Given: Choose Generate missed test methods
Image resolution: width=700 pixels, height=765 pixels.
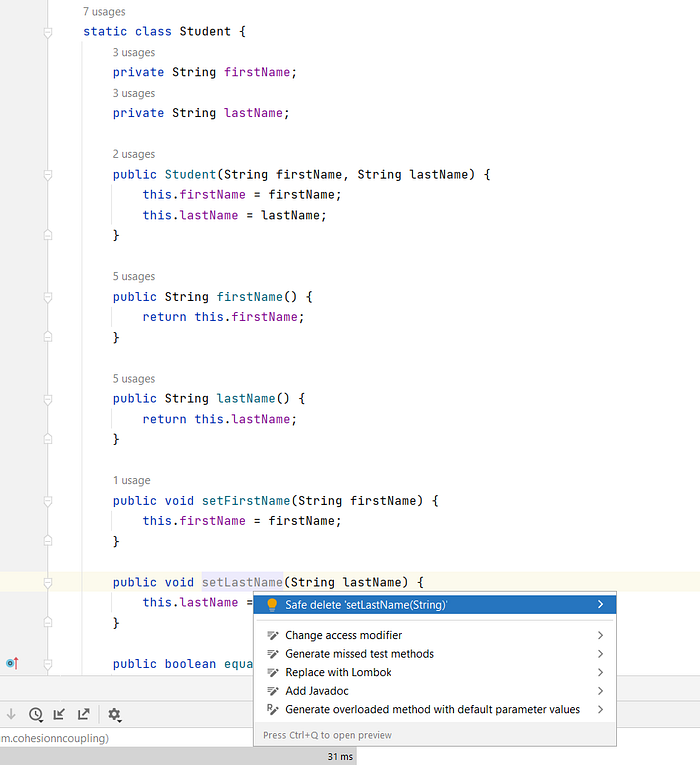Looking at the screenshot, I should [x=435, y=654].
